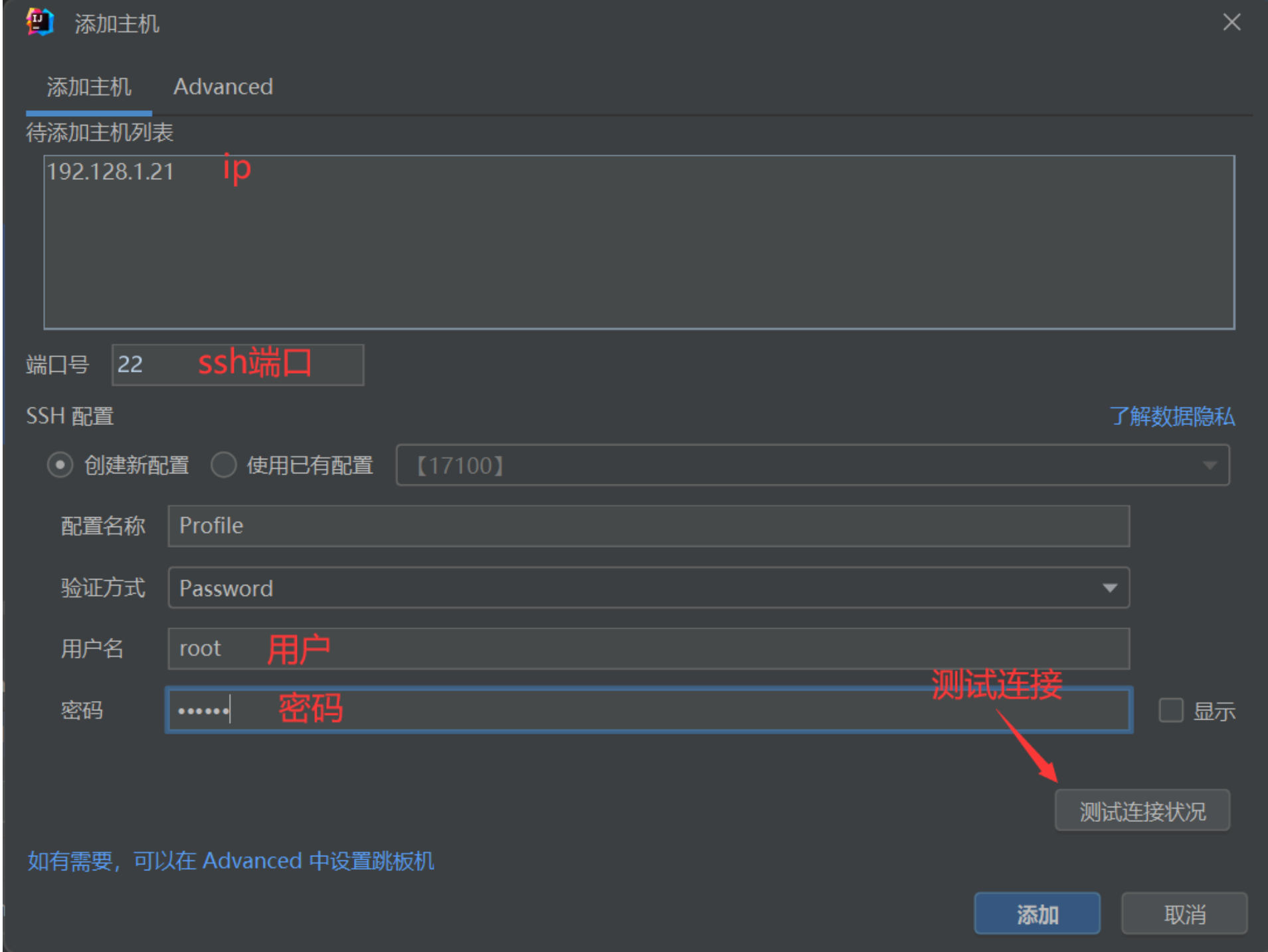Switch to the Advanced tab
Screen dimensions: 1268x952
tap(223, 87)
